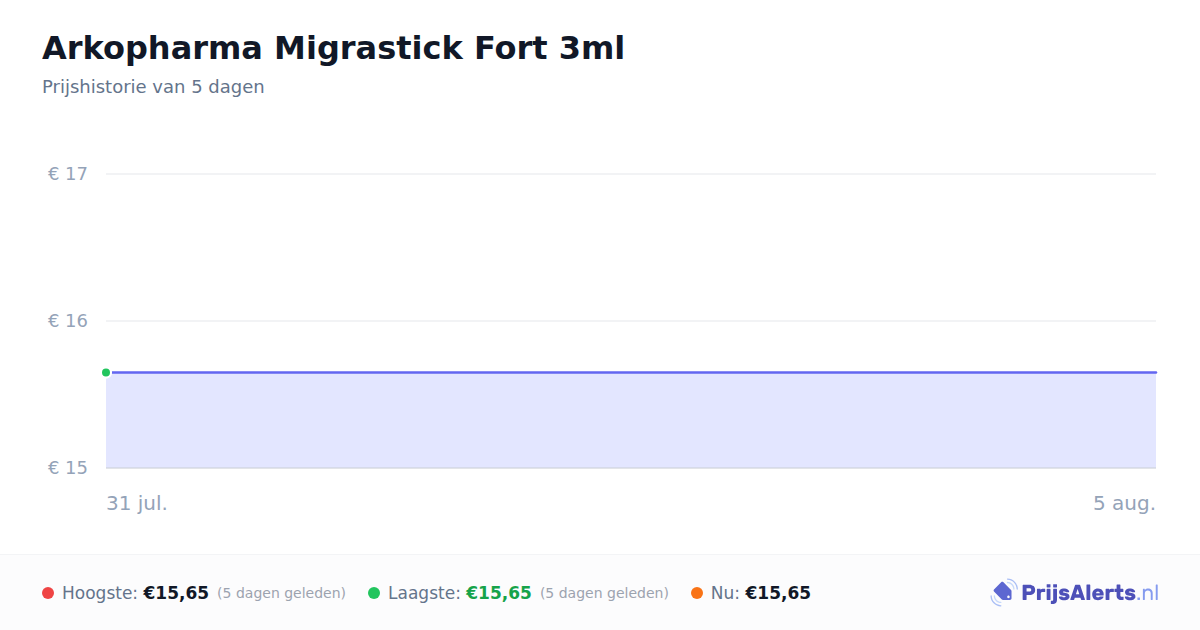Click the red Hoogste legend dot
The image size is (1200, 630).
point(48,593)
